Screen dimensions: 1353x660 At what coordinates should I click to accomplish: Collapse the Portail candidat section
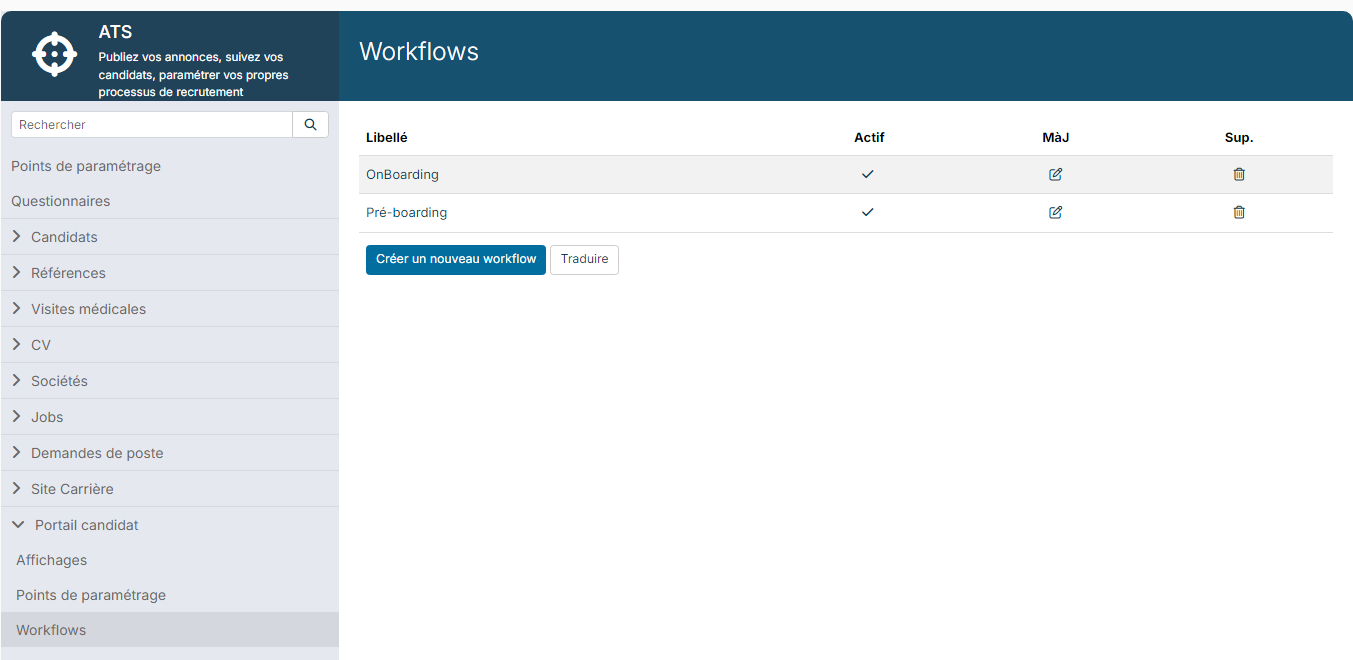169,525
